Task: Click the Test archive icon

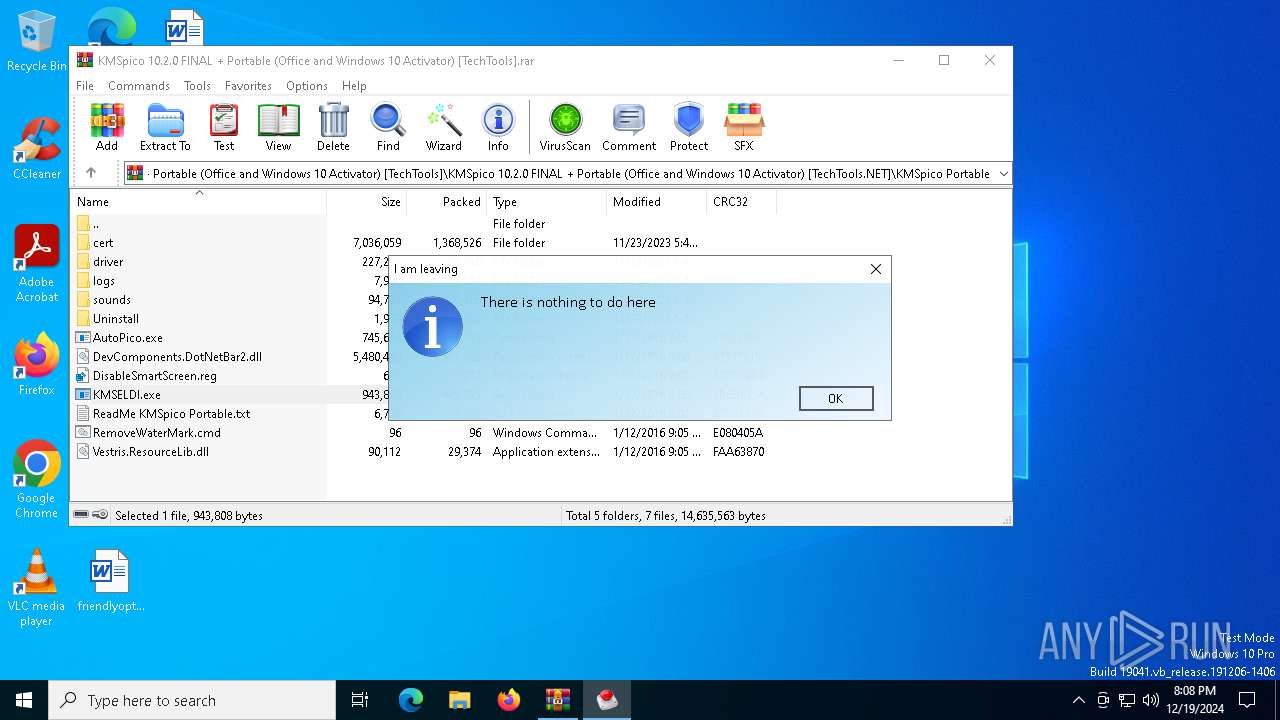Action: (224, 127)
